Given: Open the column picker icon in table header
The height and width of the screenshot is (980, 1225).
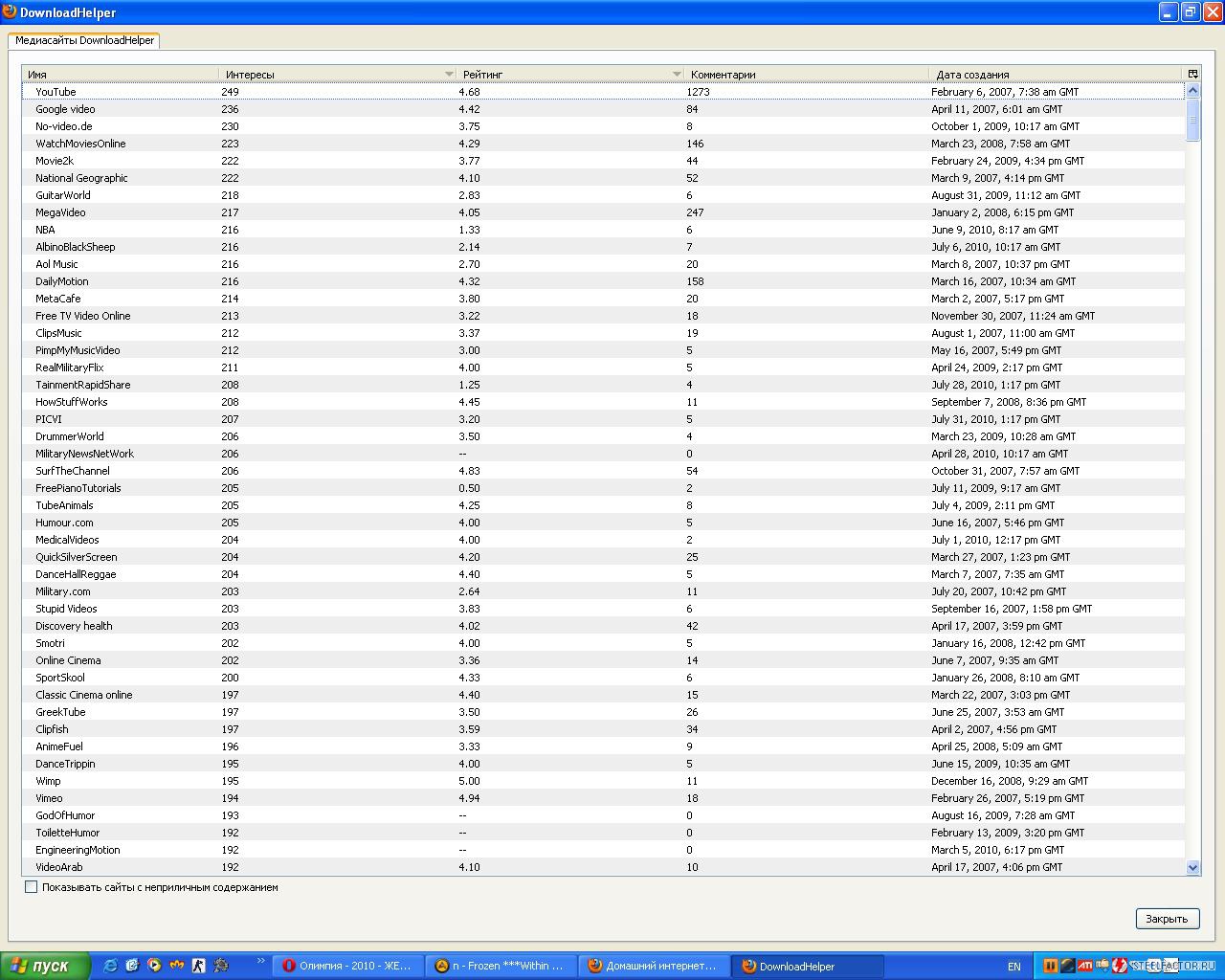Looking at the screenshot, I should 1192,74.
